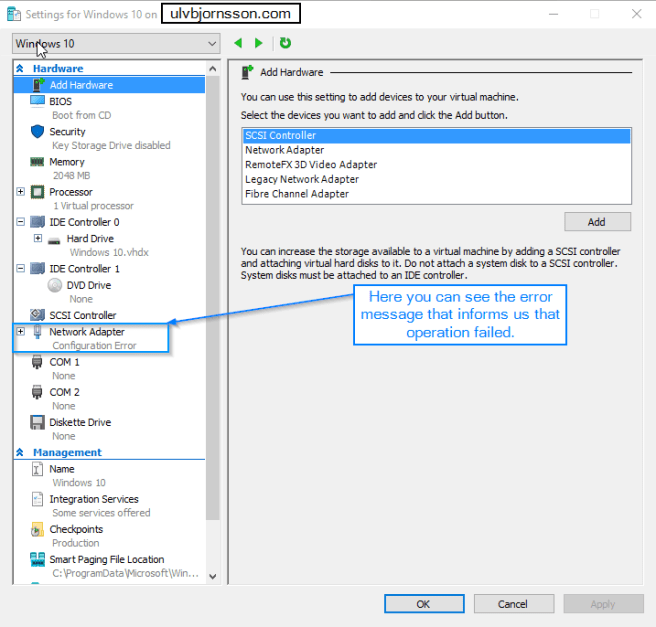The height and width of the screenshot is (627, 656).
Task: Select the Diskette Drive tree item
Action: click(80, 422)
